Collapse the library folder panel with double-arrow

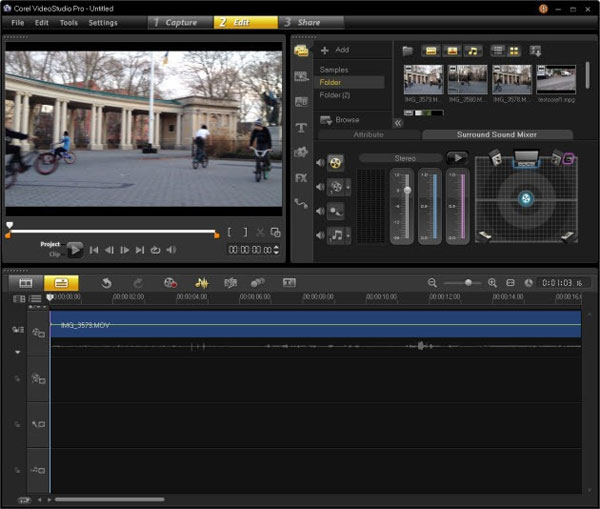pyautogui.click(x=397, y=122)
